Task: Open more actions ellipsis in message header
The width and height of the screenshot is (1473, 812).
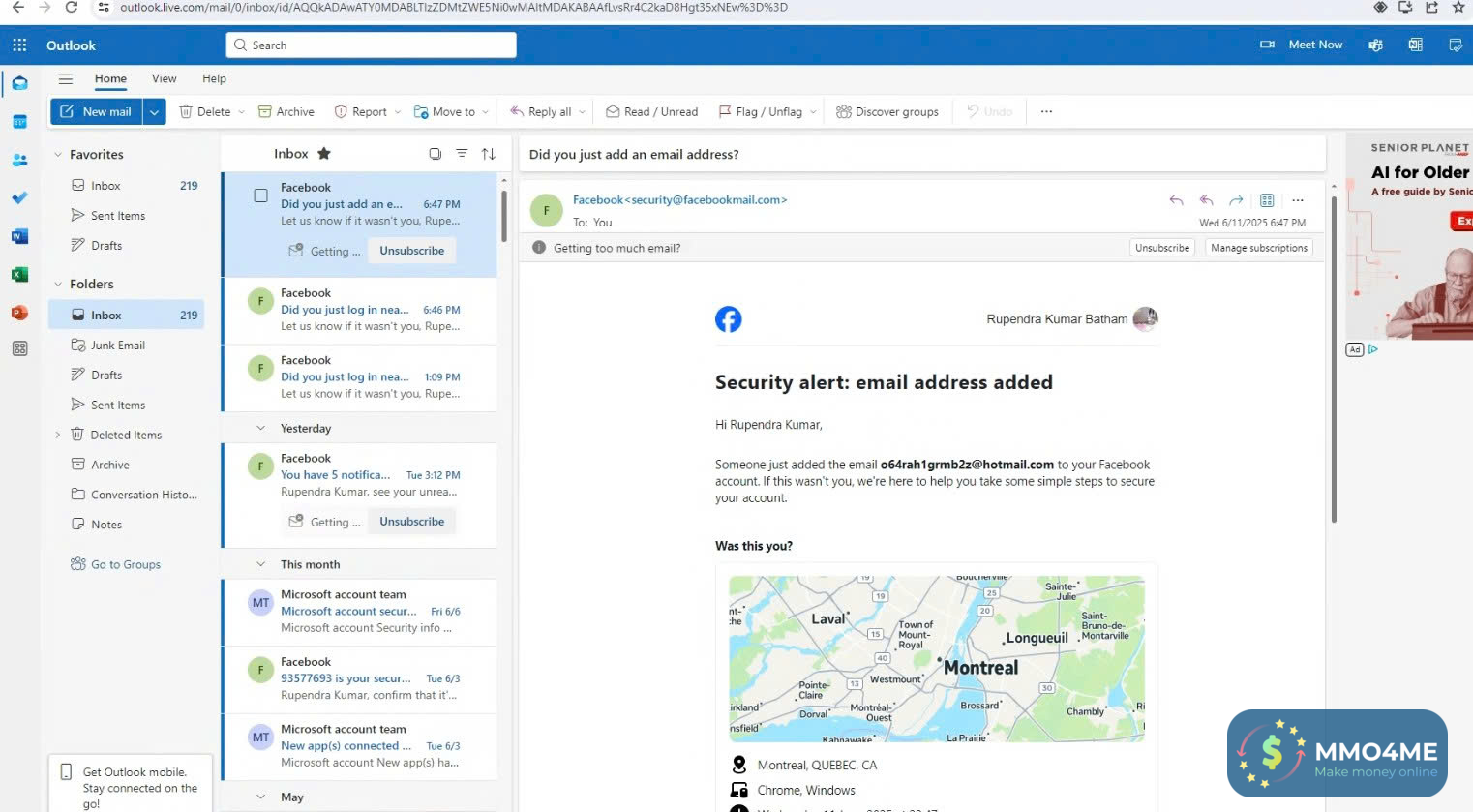Action: pos(1298,200)
